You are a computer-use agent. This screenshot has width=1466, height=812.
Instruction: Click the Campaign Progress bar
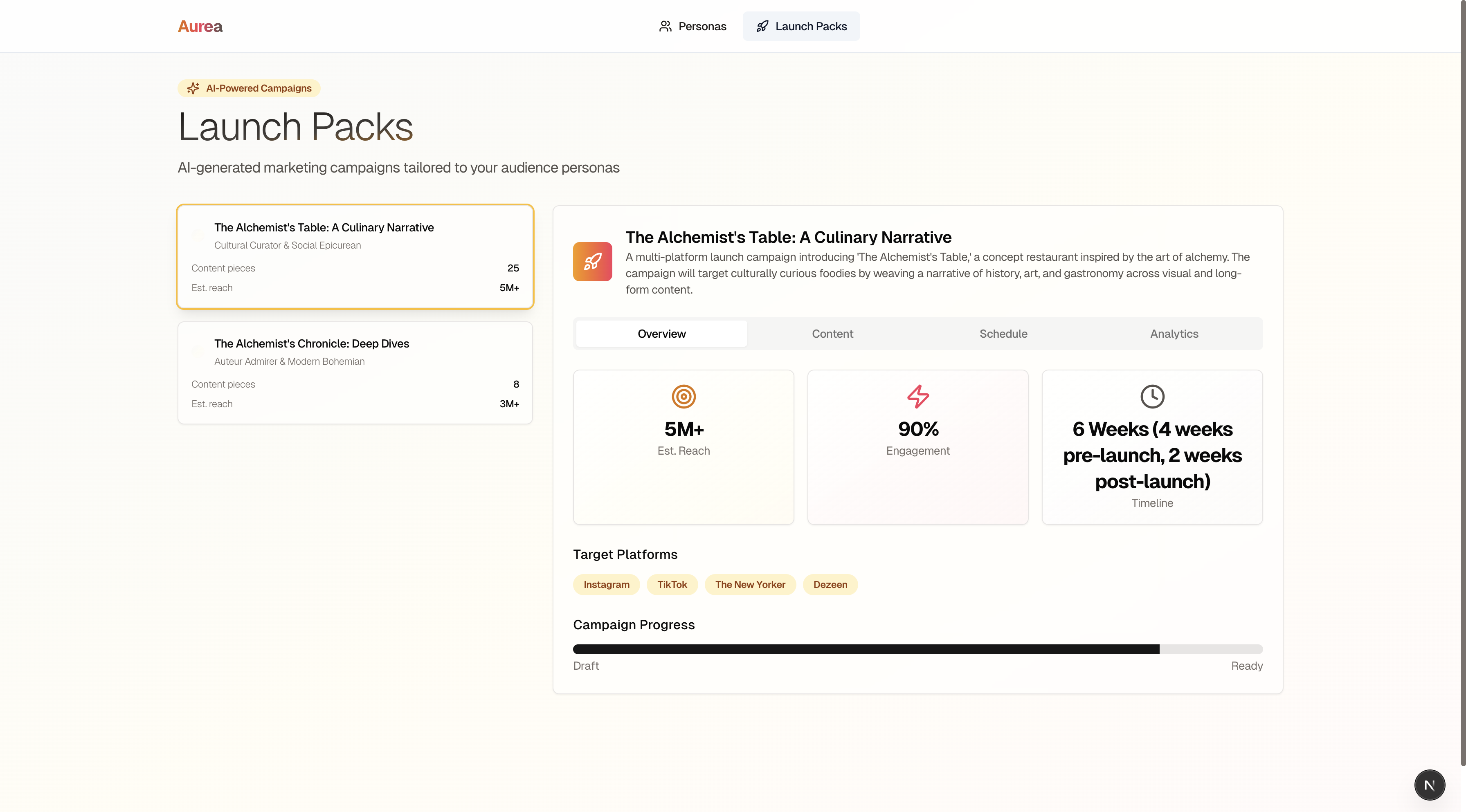[917, 649]
